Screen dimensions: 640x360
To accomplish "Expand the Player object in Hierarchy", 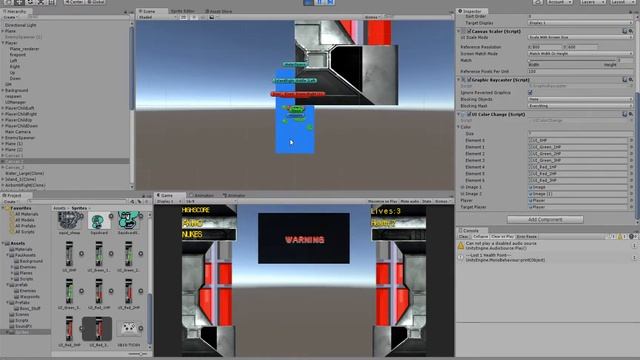I will pos(3,43).
